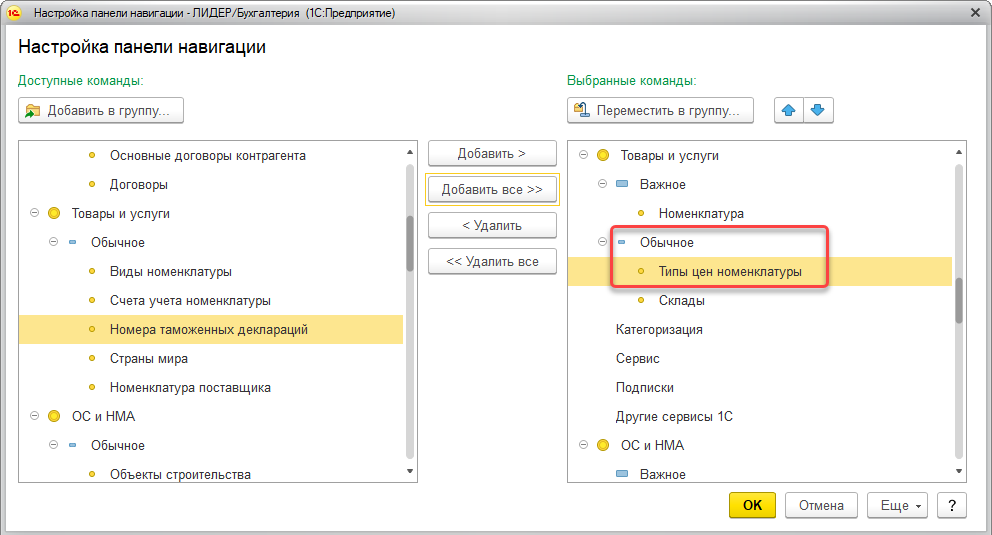Close the navigation panel settings dialog
The image size is (992, 535).
click(975, 13)
